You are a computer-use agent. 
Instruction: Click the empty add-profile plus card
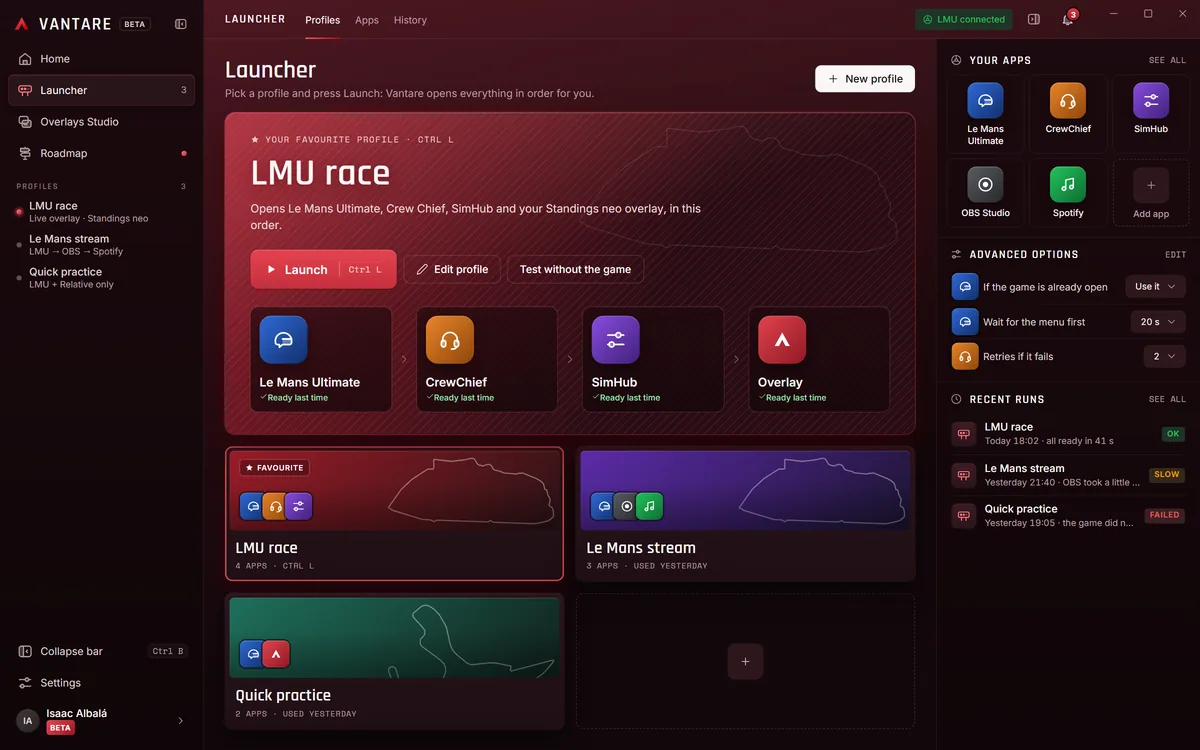(745, 661)
